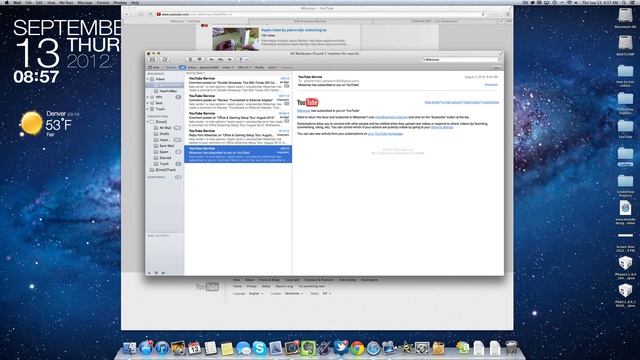Click the Compose new message icon
Image resolution: width=640 pixels, height=360 pixels.
pos(165,60)
